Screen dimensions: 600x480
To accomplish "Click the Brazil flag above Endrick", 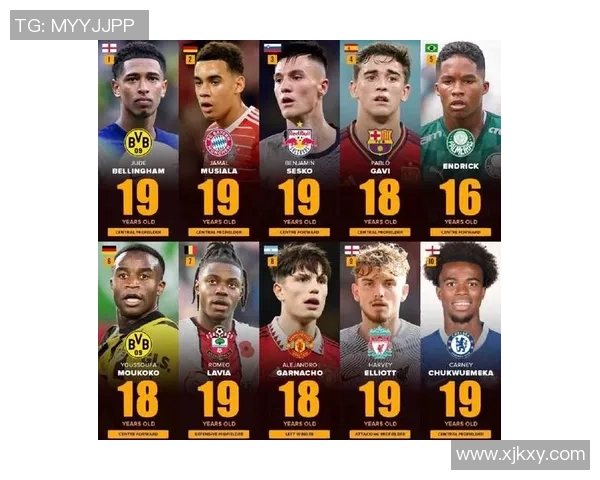I will pos(432,48).
